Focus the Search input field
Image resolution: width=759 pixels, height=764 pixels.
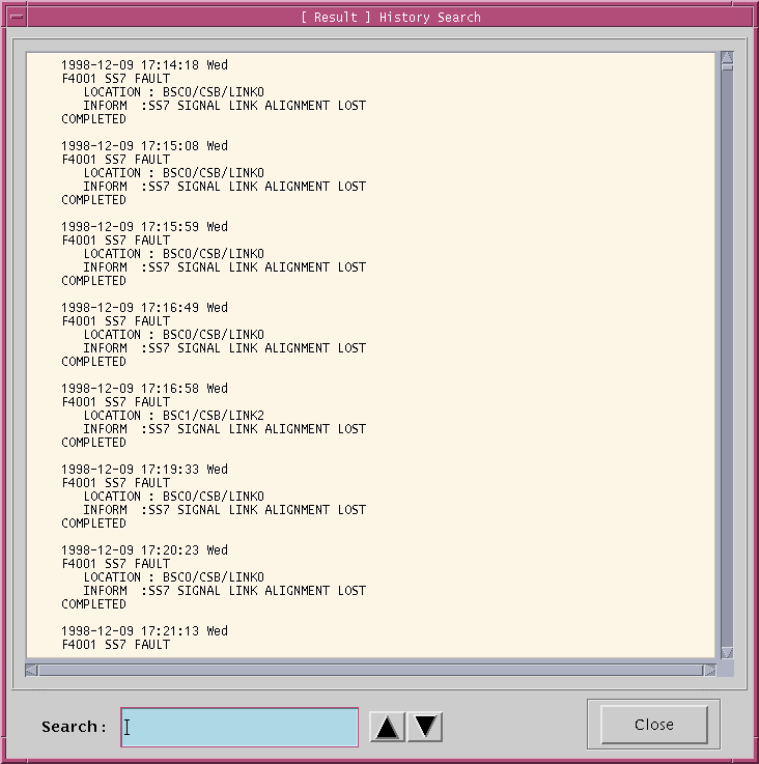click(240, 727)
